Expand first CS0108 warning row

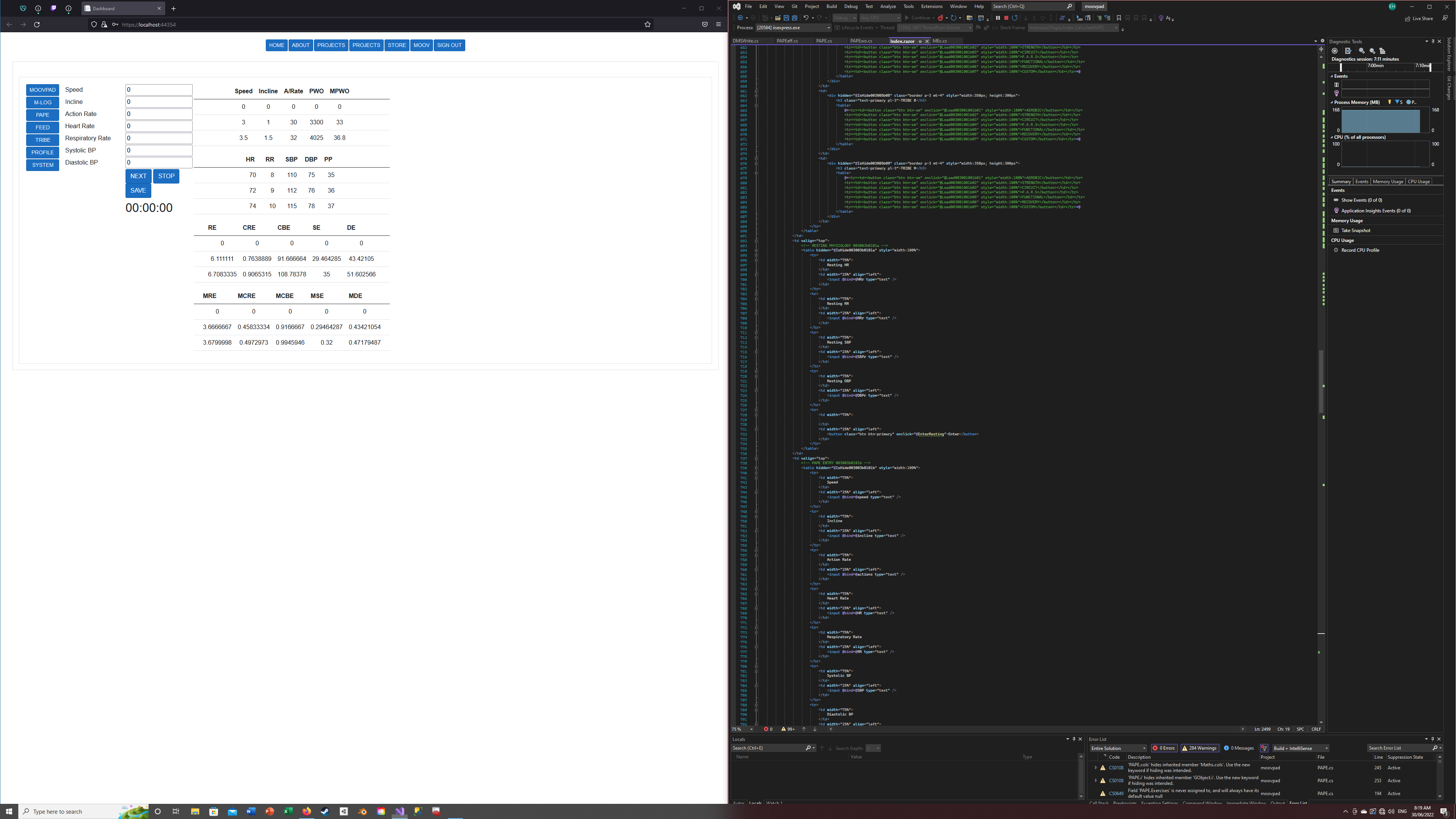[x=1095, y=767]
